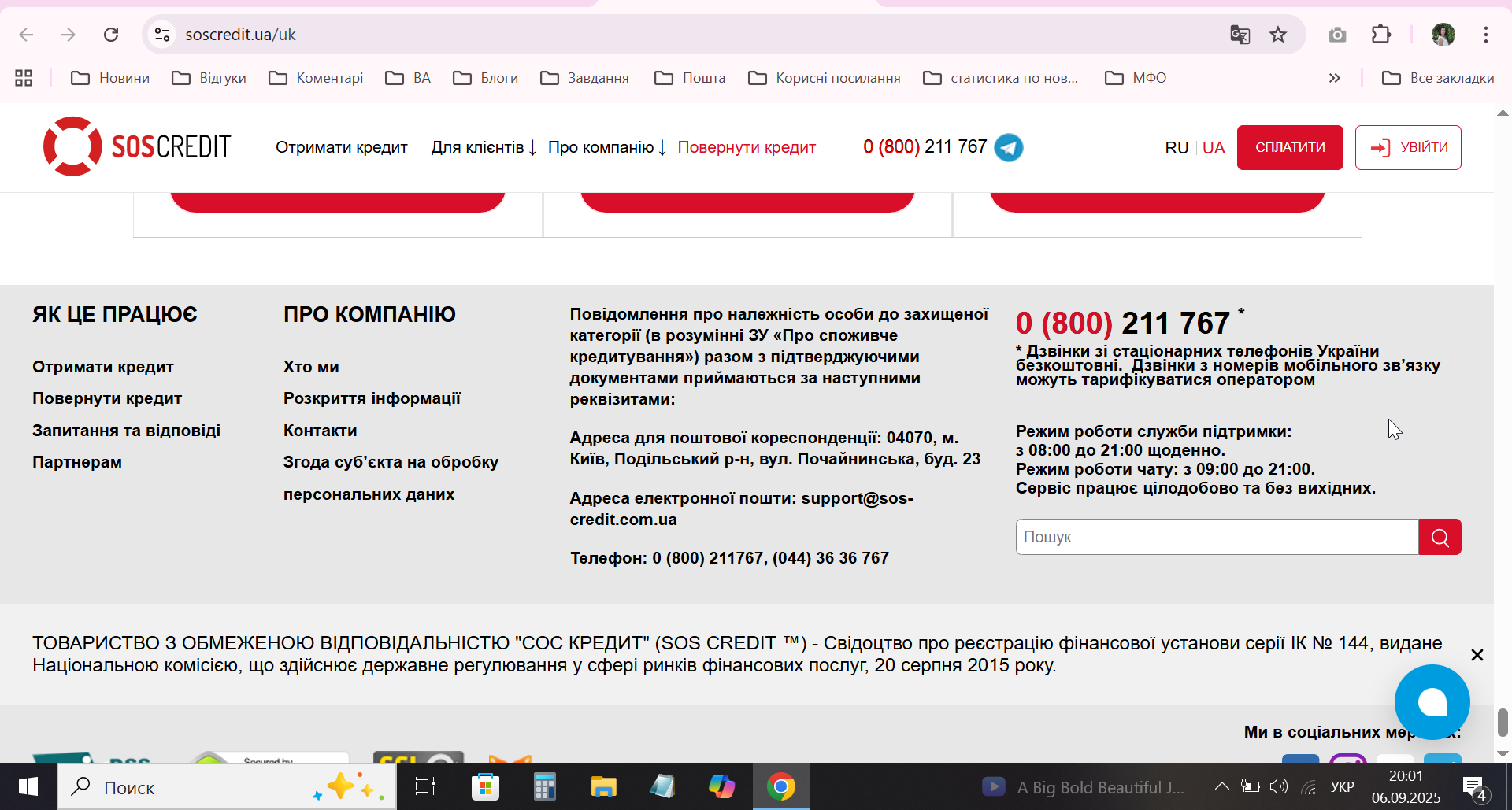Open the notification center icon
This screenshot has height=810, width=1512.
click(x=1475, y=788)
